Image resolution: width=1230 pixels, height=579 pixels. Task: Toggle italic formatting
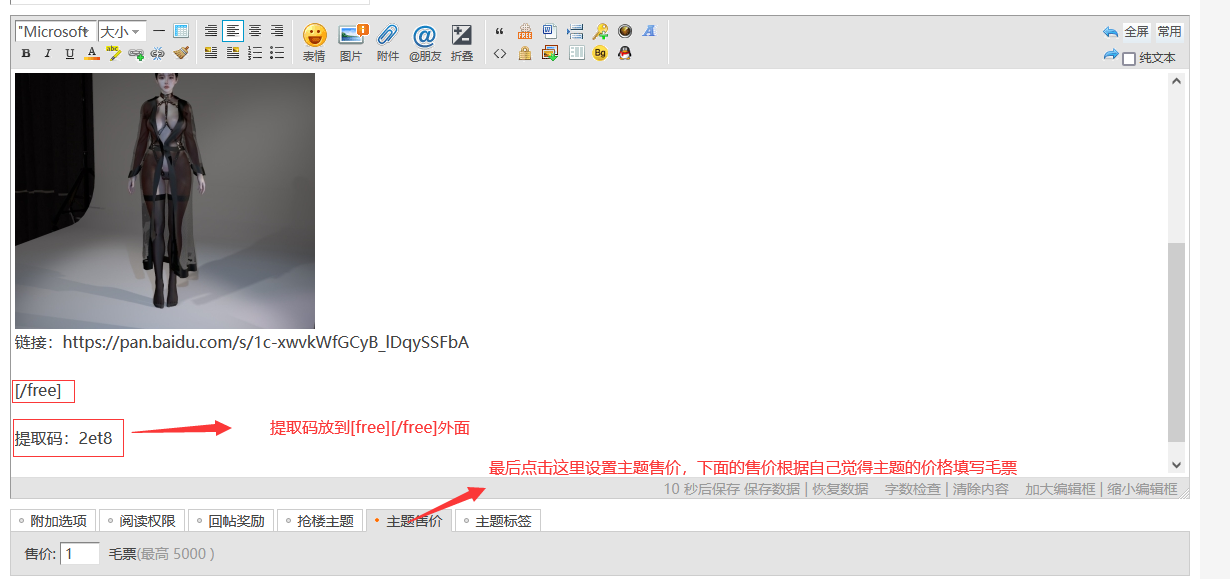tap(47, 54)
